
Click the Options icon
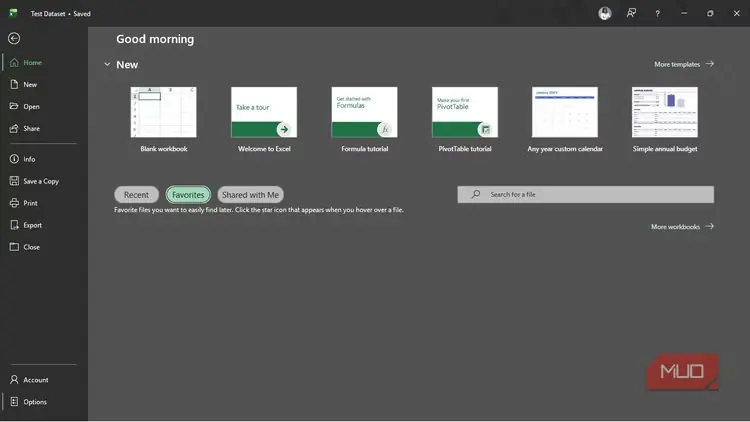click(x=14, y=401)
